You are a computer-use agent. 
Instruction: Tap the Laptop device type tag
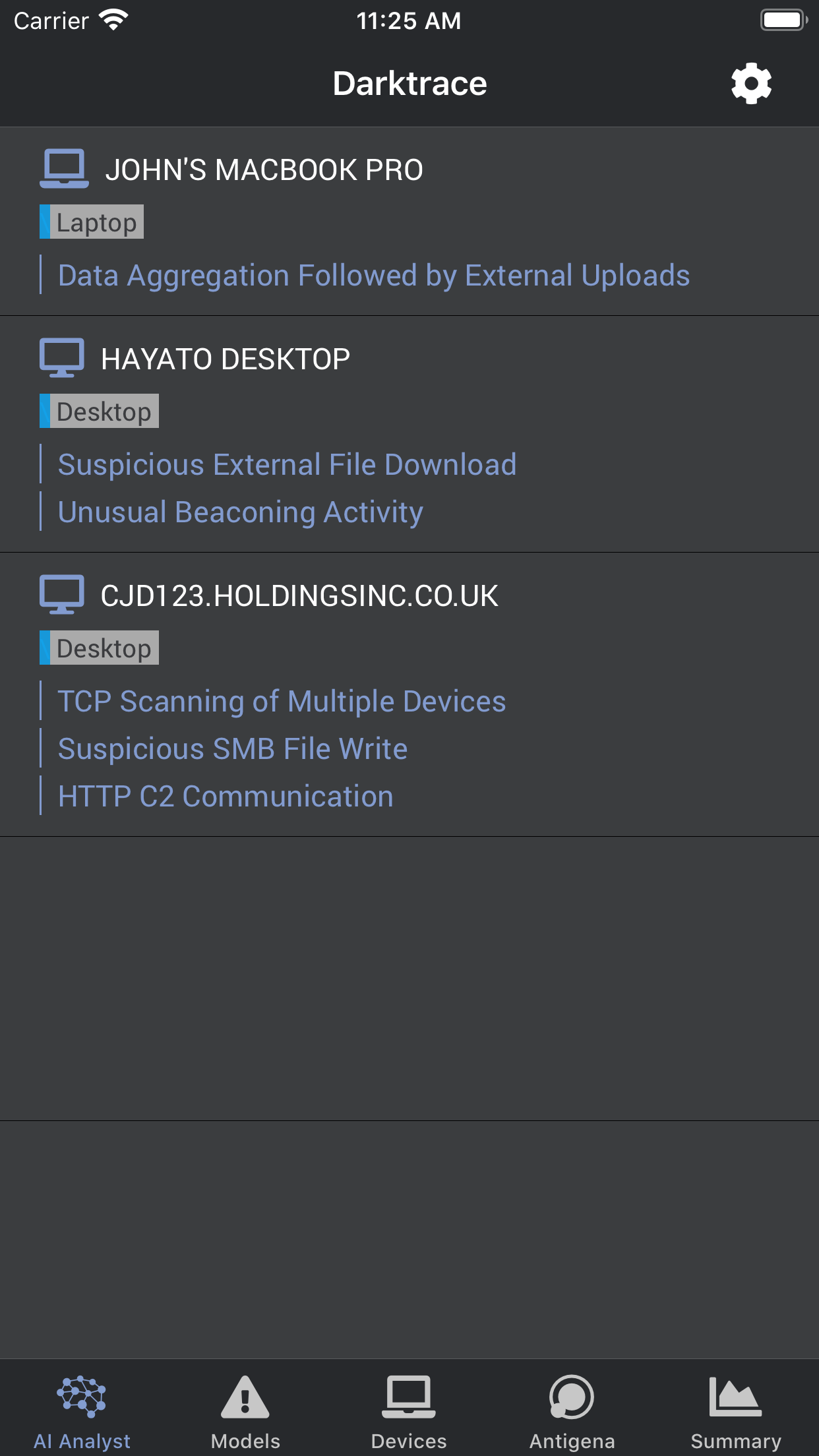coord(91,222)
